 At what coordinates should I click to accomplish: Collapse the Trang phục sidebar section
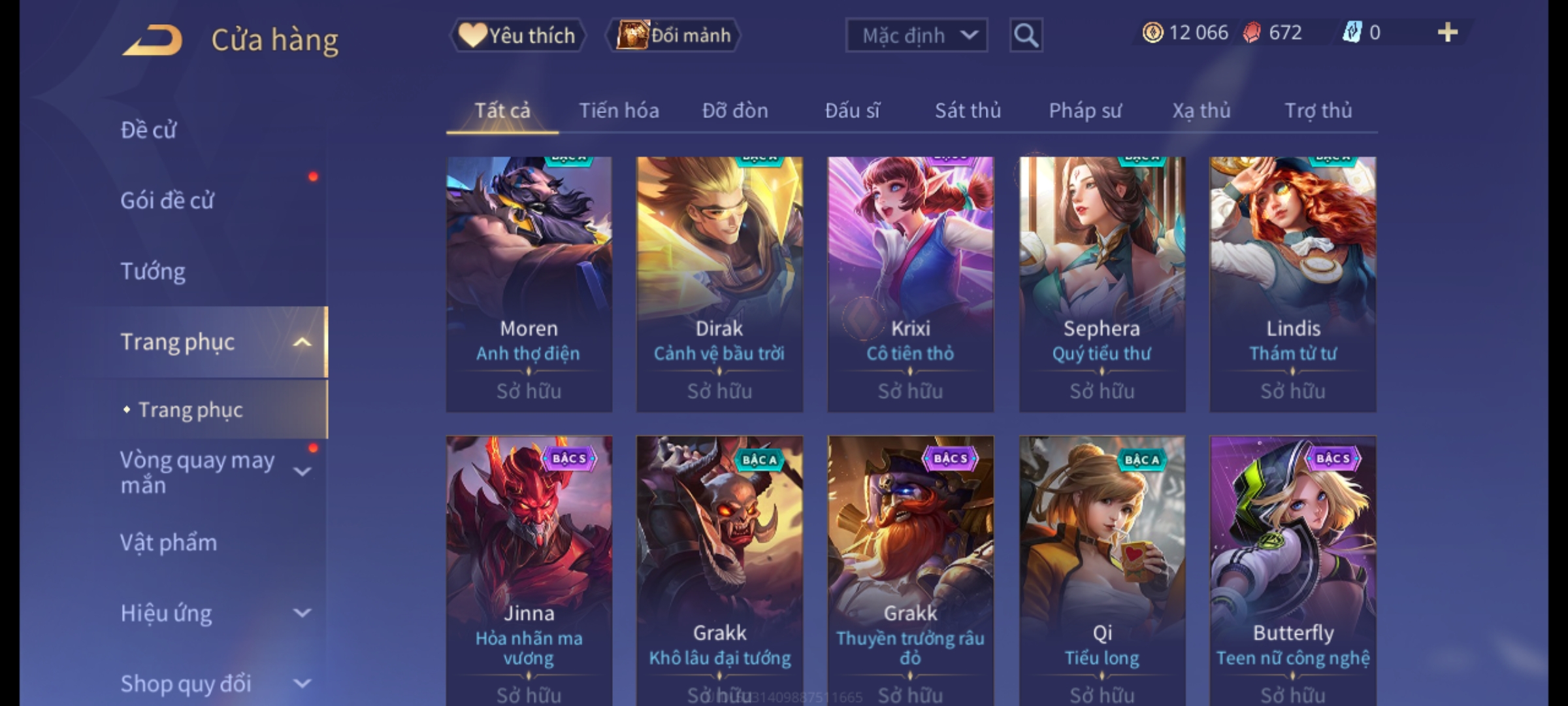click(x=302, y=342)
